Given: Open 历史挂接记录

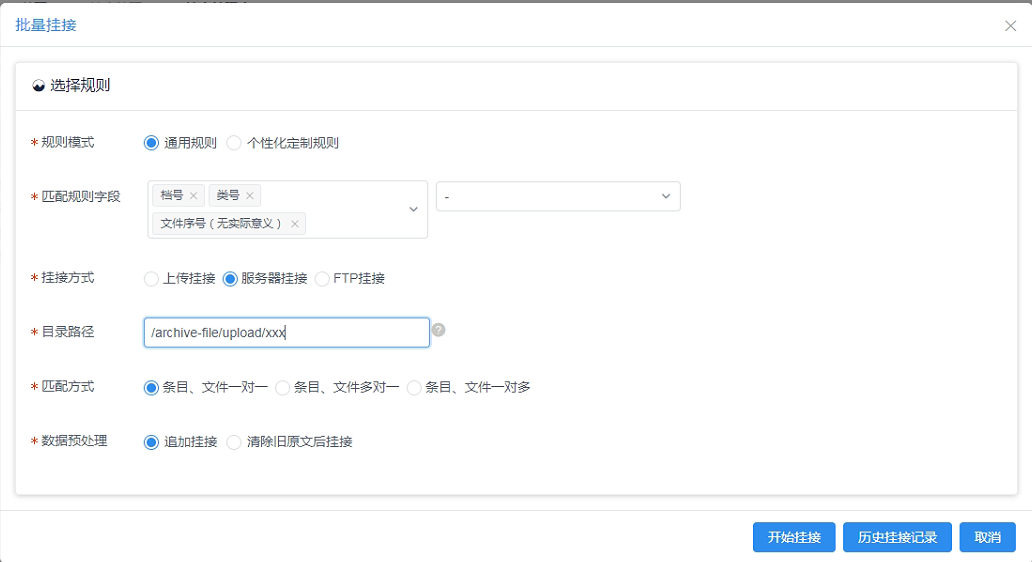Looking at the screenshot, I should (x=897, y=537).
